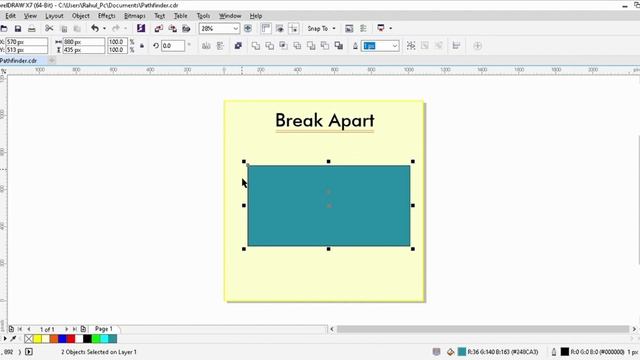This screenshot has width=640, height=360.
Task: Click the full-screen preview icon
Action: point(248,28)
